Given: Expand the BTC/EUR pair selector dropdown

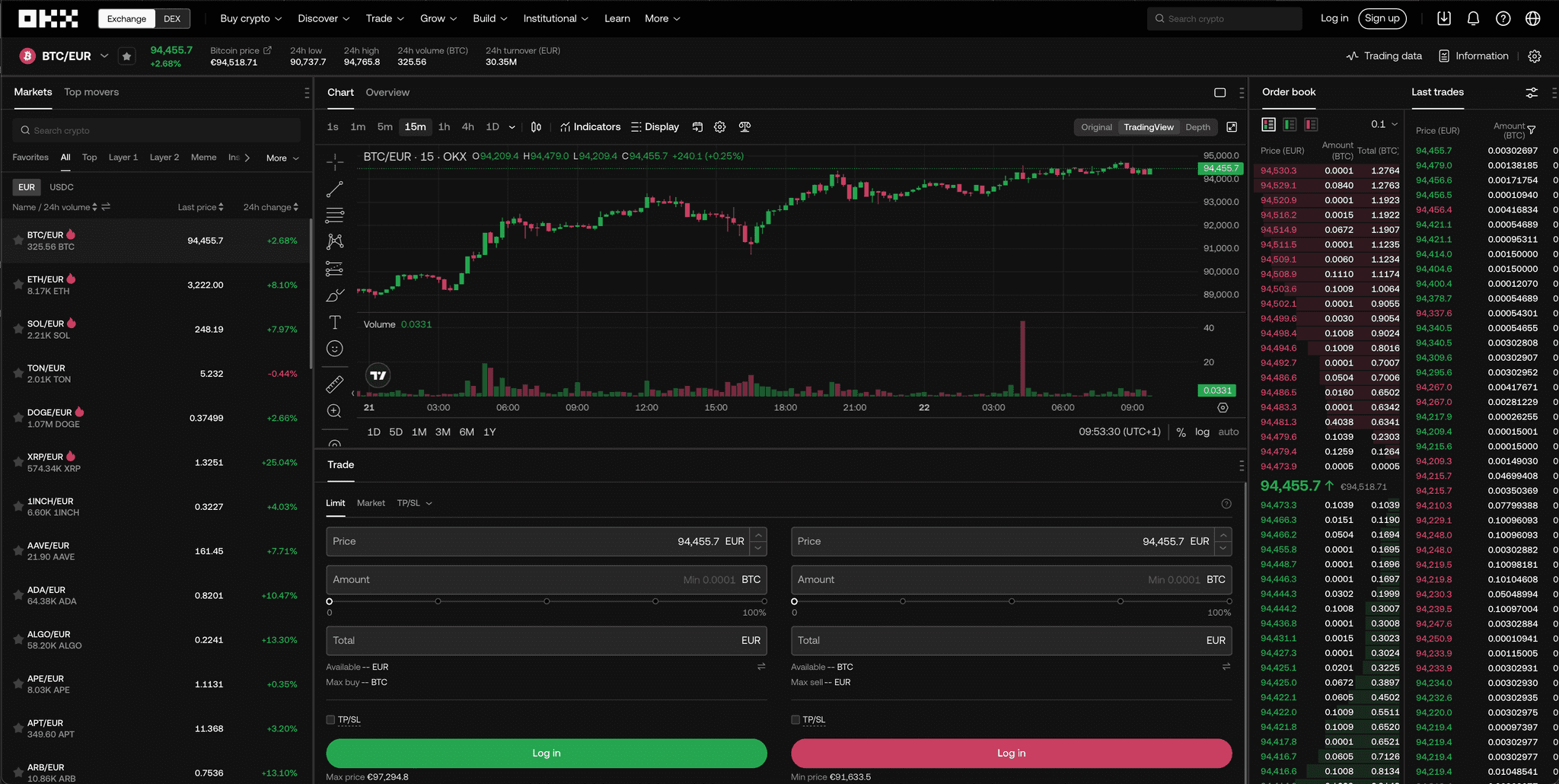Looking at the screenshot, I should click(104, 56).
